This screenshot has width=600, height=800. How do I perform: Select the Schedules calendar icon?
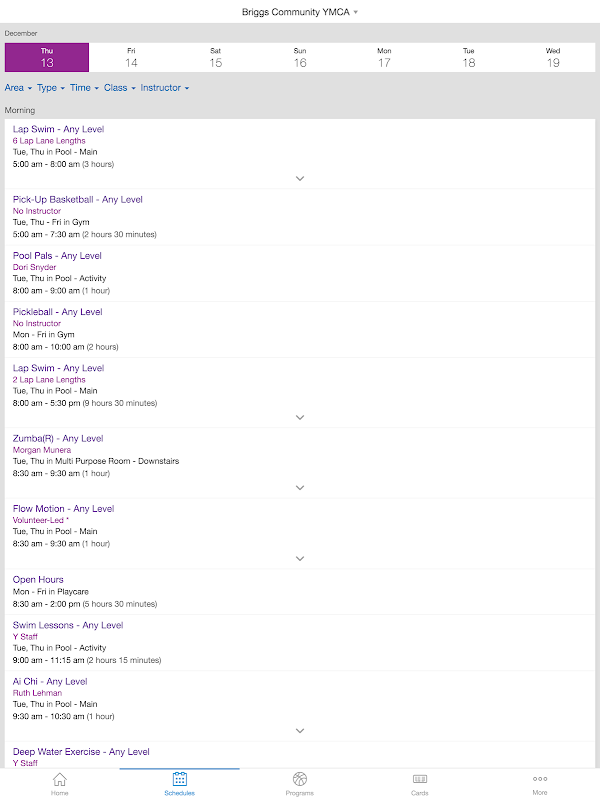click(180, 779)
